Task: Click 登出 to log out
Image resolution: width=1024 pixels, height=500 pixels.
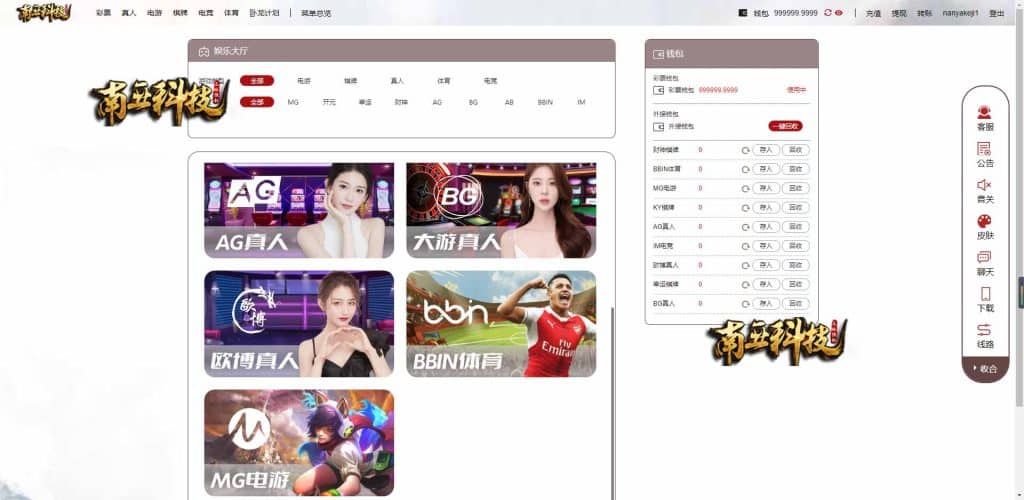Action: [x=997, y=13]
